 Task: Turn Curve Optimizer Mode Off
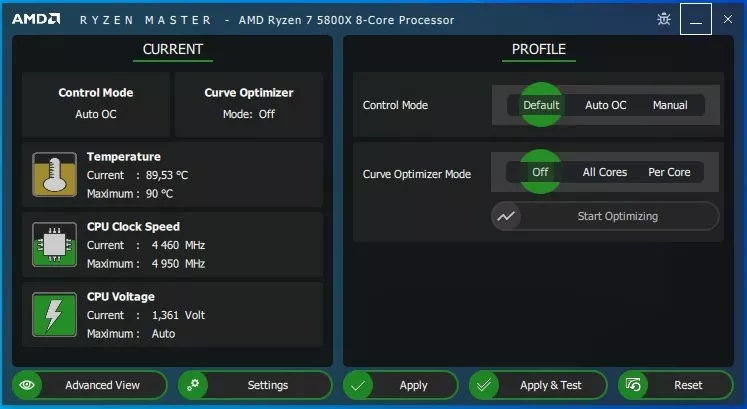[x=540, y=172]
